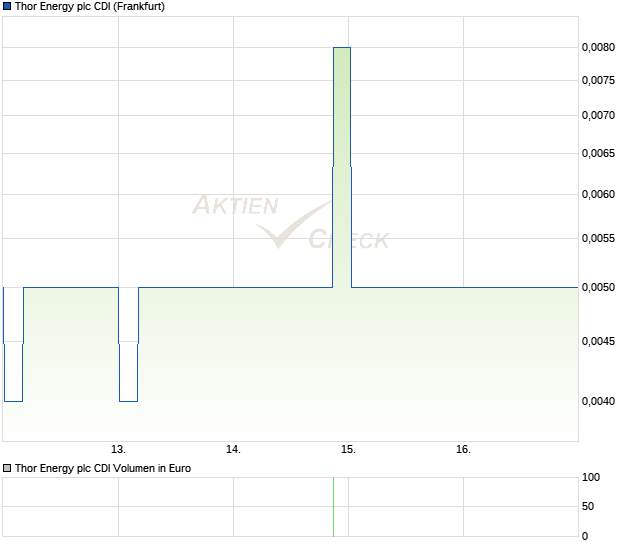Click the '16.' date axis label
The height and width of the screenshot is (546, 620).
tap(463, 450)
